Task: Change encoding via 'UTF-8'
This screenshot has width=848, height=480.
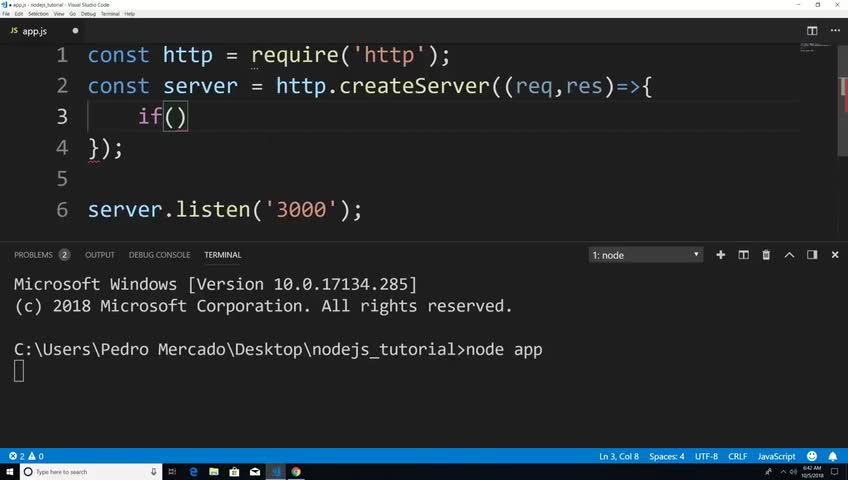Action: click(x=706, y=456)
